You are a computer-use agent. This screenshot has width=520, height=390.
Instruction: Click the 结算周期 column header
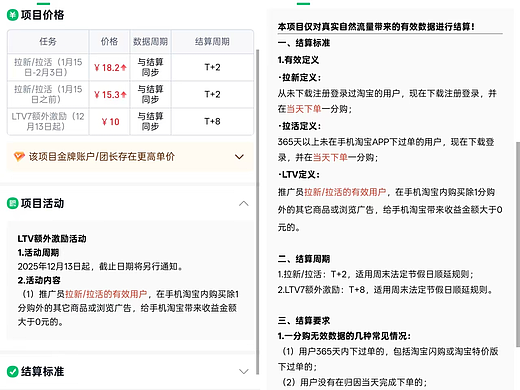point(212,41)
